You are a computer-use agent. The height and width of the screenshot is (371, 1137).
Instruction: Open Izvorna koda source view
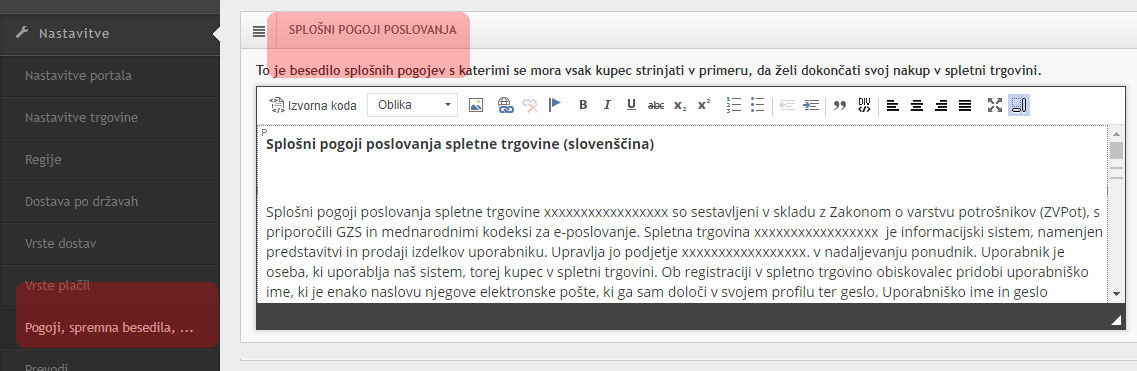point(313,105)
